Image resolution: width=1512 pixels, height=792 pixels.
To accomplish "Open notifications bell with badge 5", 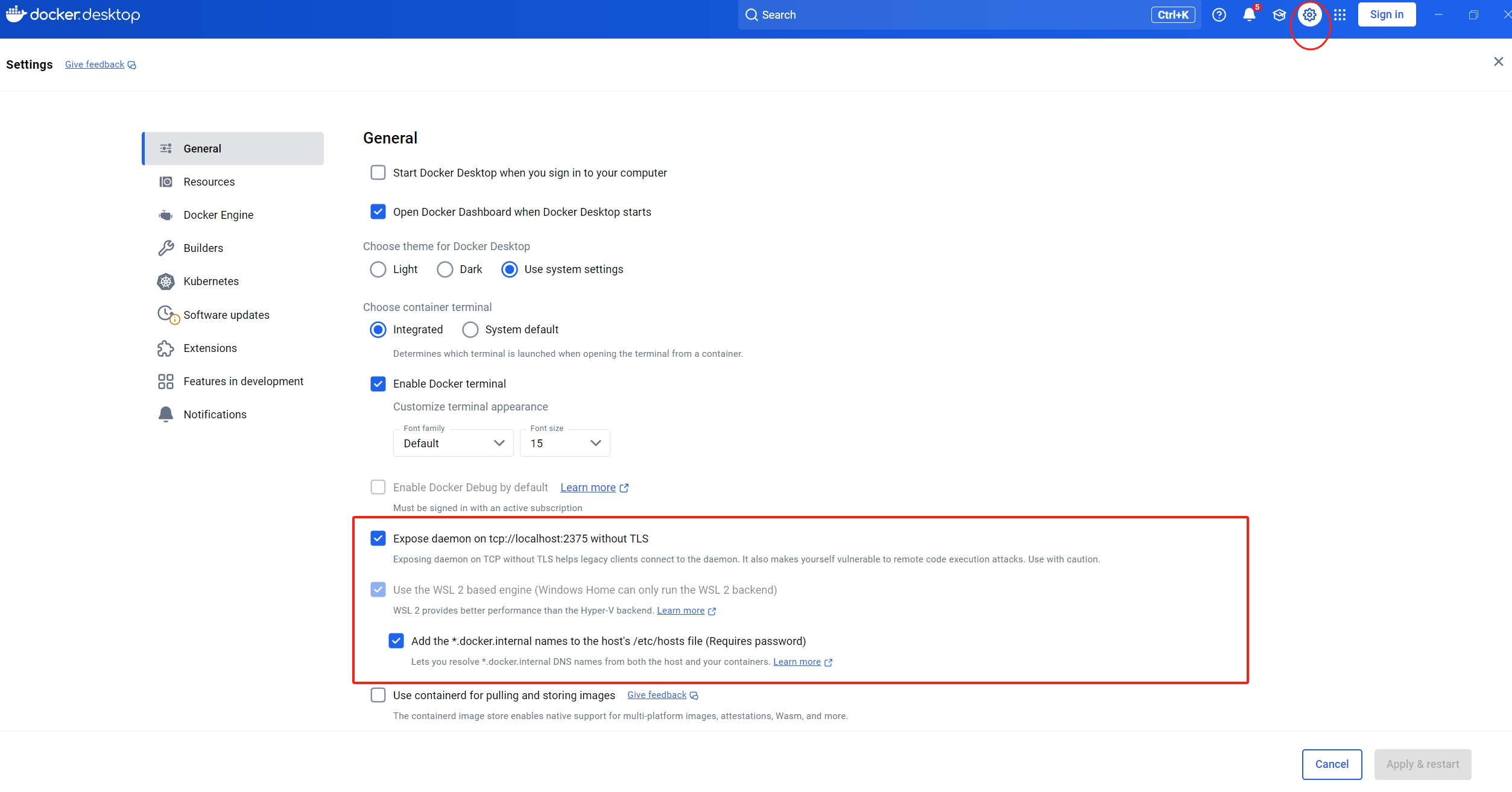I will pyautogui.click(x=1250, y=14).
